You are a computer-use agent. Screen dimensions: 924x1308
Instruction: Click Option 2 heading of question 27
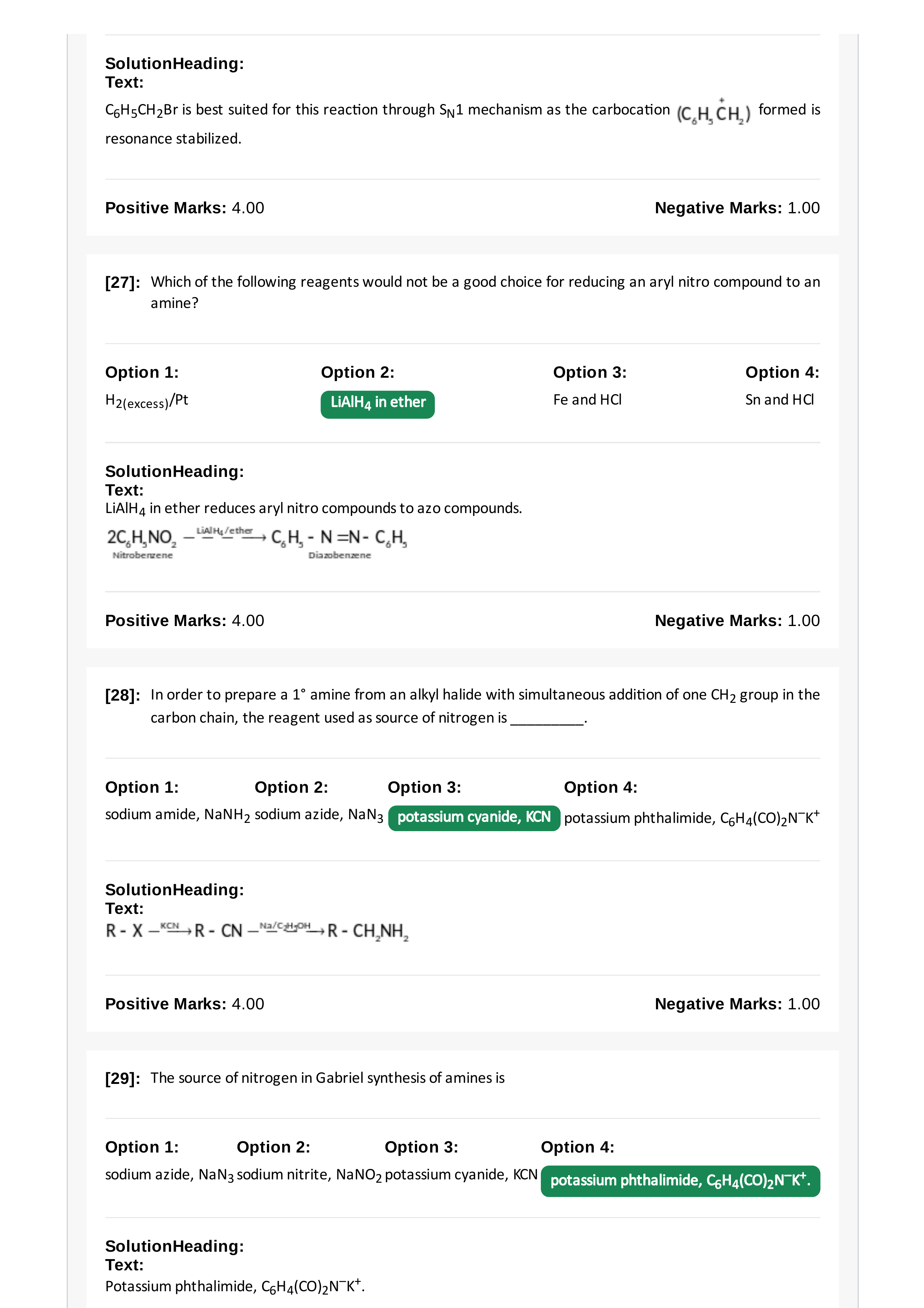point(357,372)
